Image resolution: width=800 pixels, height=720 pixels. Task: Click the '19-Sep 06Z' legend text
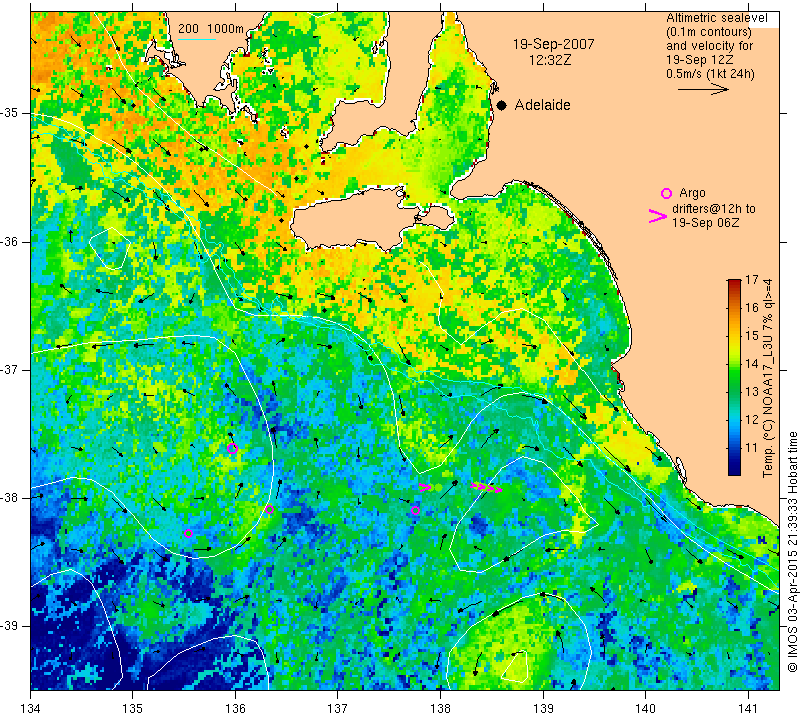coord(705,223)
